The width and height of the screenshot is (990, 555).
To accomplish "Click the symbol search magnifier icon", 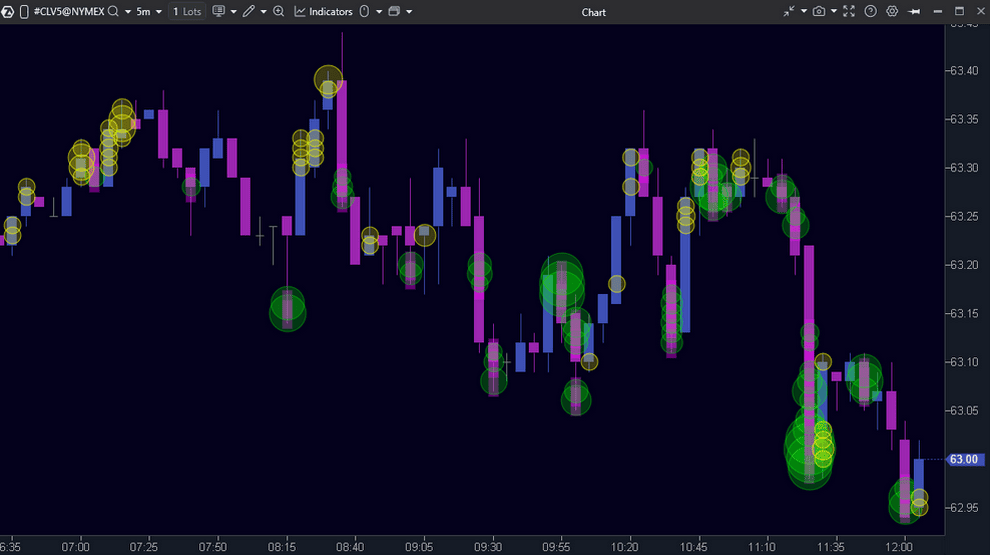I will (x=113, y=12).
